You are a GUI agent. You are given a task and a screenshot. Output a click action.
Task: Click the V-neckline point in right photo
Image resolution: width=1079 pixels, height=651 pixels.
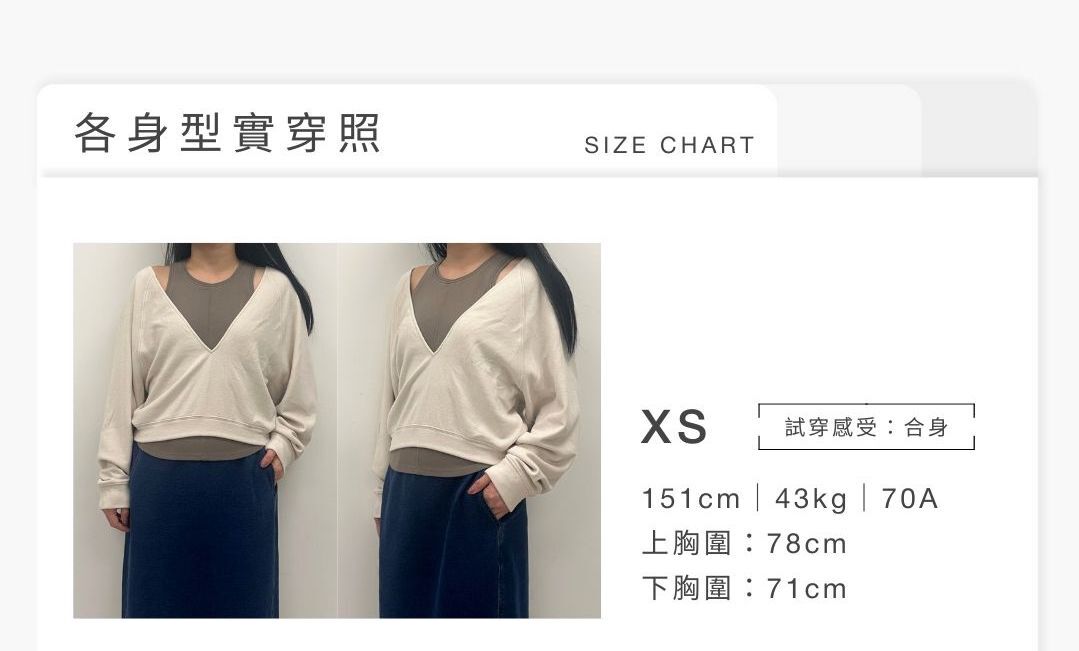tap(434, 350)
